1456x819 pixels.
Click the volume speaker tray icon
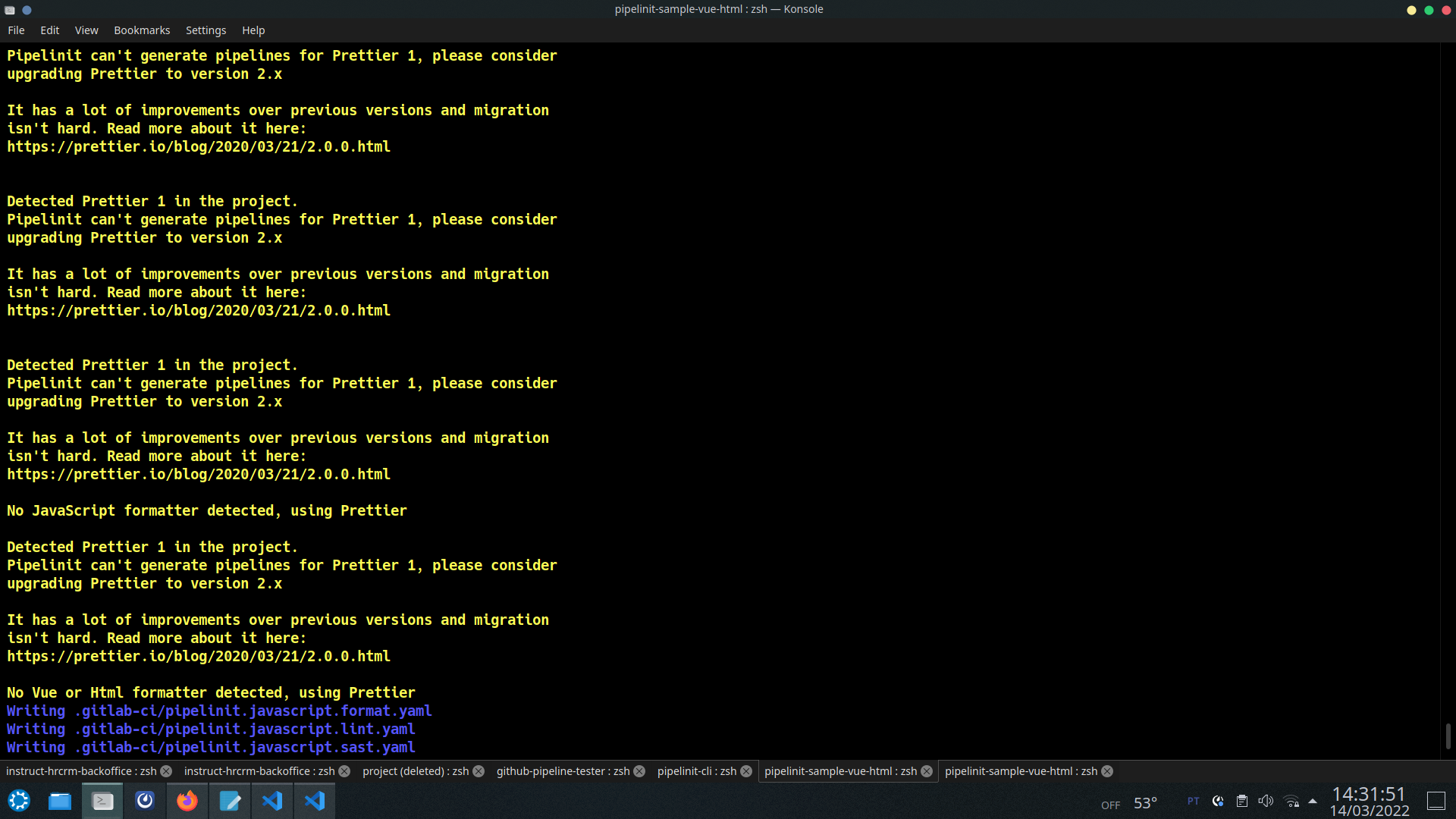(x=1265, y=802)
